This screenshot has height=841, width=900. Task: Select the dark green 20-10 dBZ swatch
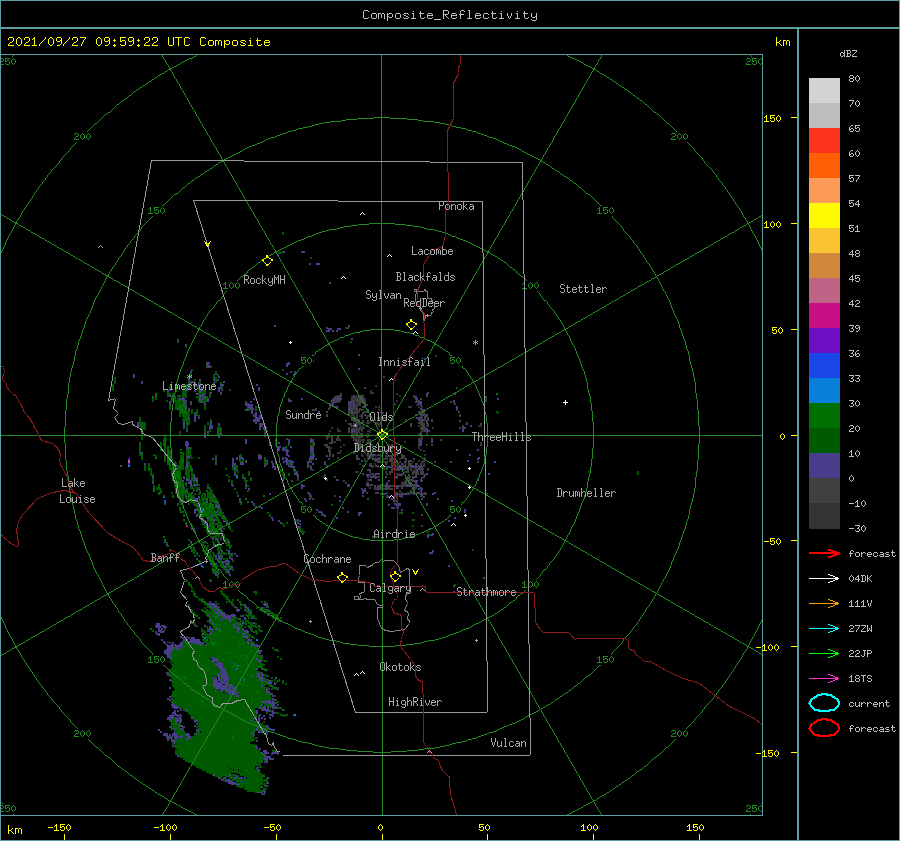coord(824,441)
